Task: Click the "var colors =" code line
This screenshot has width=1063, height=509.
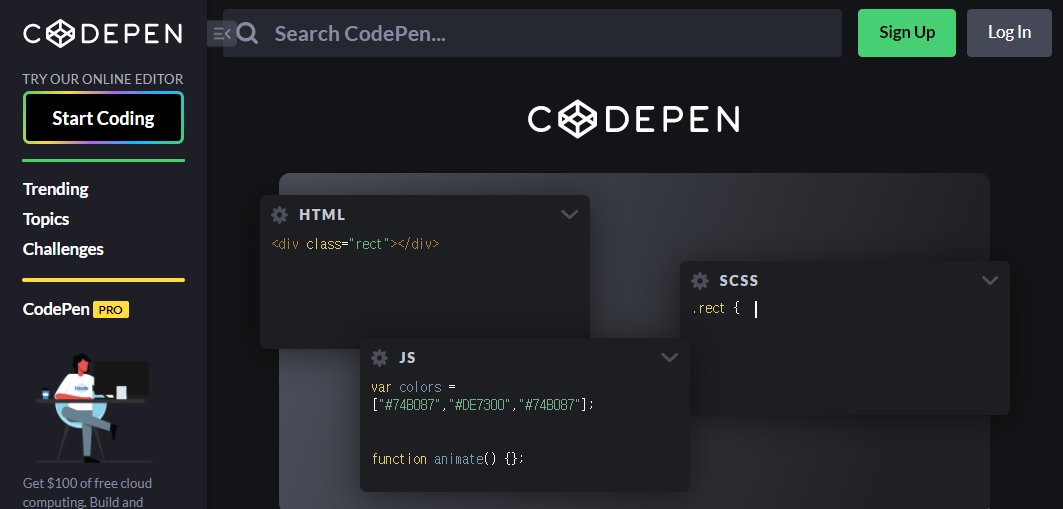Action: pos(415,387)
